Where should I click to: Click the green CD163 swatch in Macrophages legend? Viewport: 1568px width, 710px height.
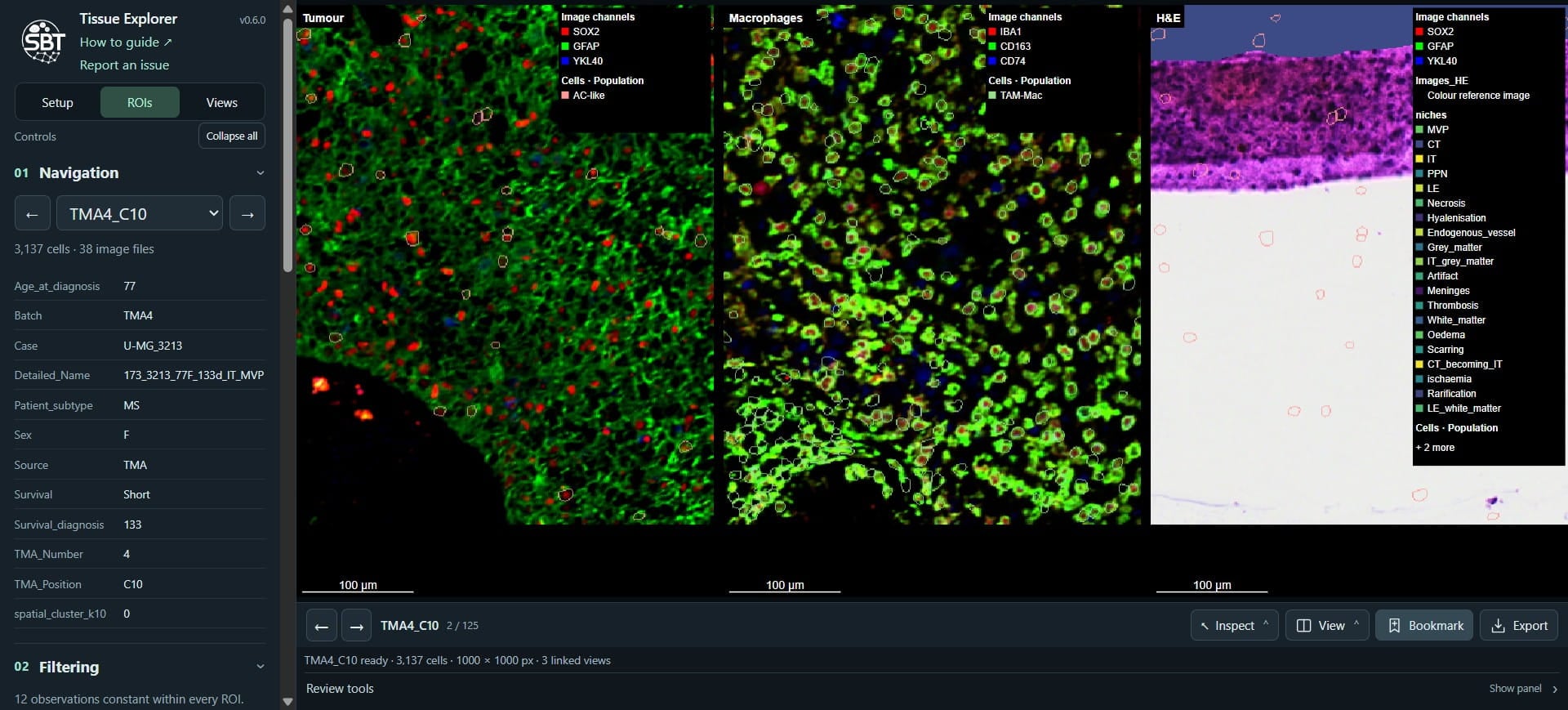coord(992,47)
